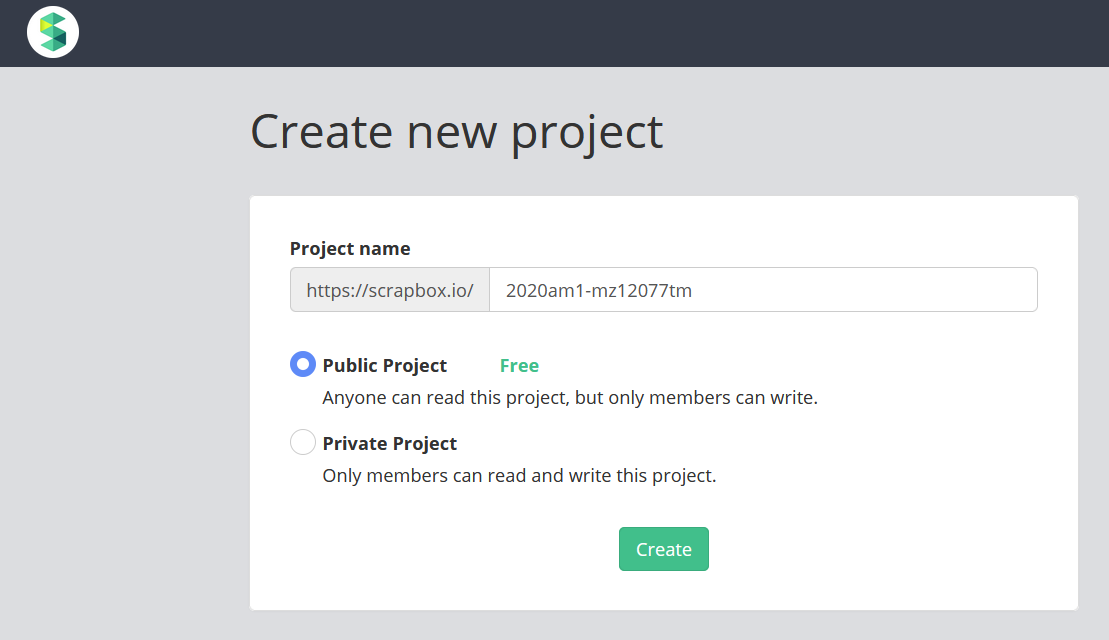Click the "Project name" field label
This screenshot has height=640, width=1109.
tap(350, 249)
